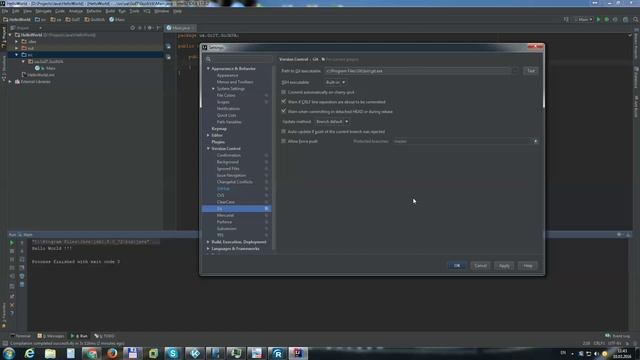The width and height of the screenshot is (640, 360).
Task: Open the File menu in IntelliJ
Action: coord(5,11)
